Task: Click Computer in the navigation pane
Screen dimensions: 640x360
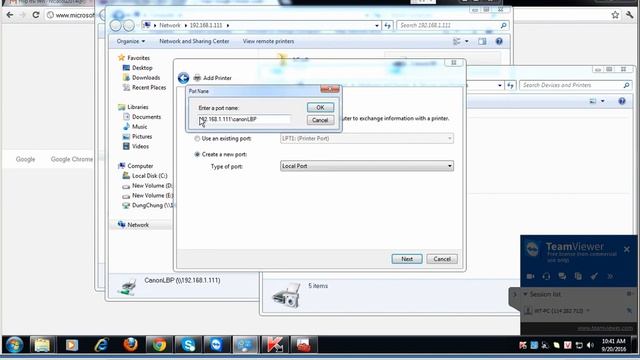Action: pos(136,166)
